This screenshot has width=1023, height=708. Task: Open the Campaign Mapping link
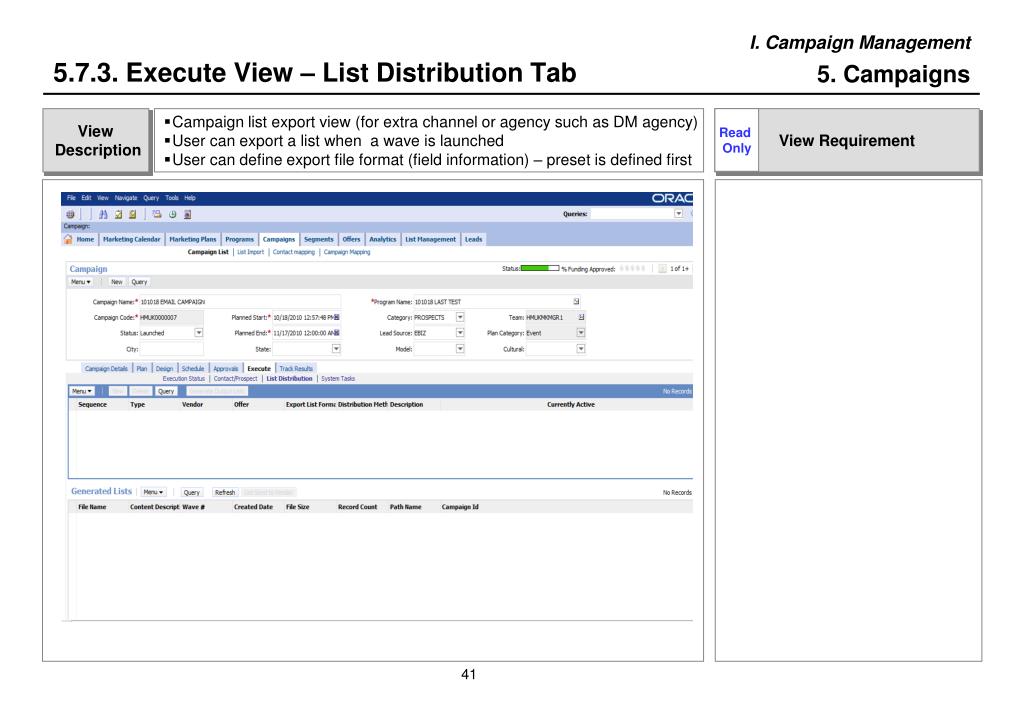[x=347, y=252]
